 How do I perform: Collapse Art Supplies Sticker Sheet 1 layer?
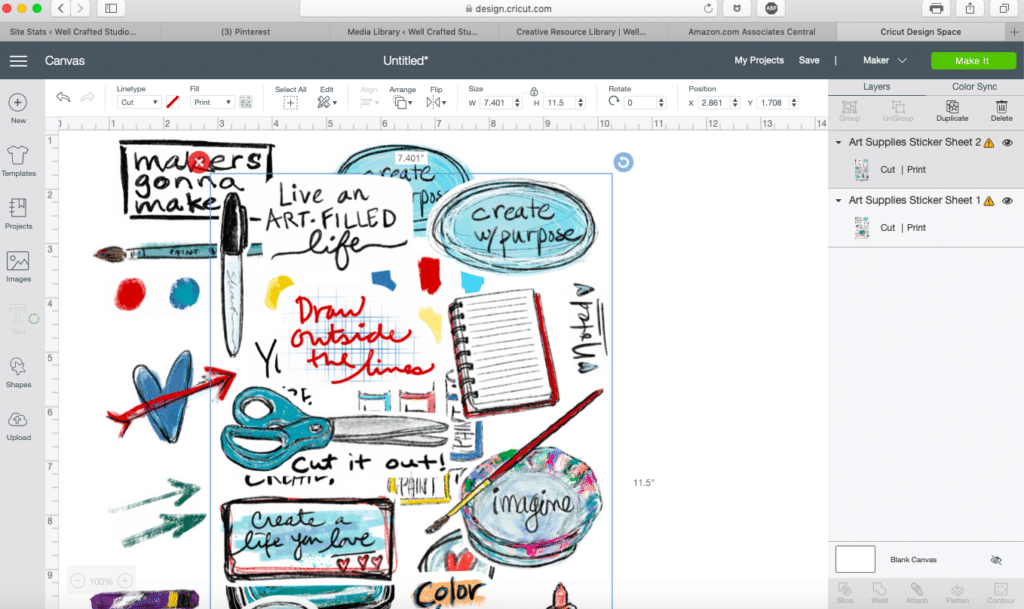click(839, 200)
